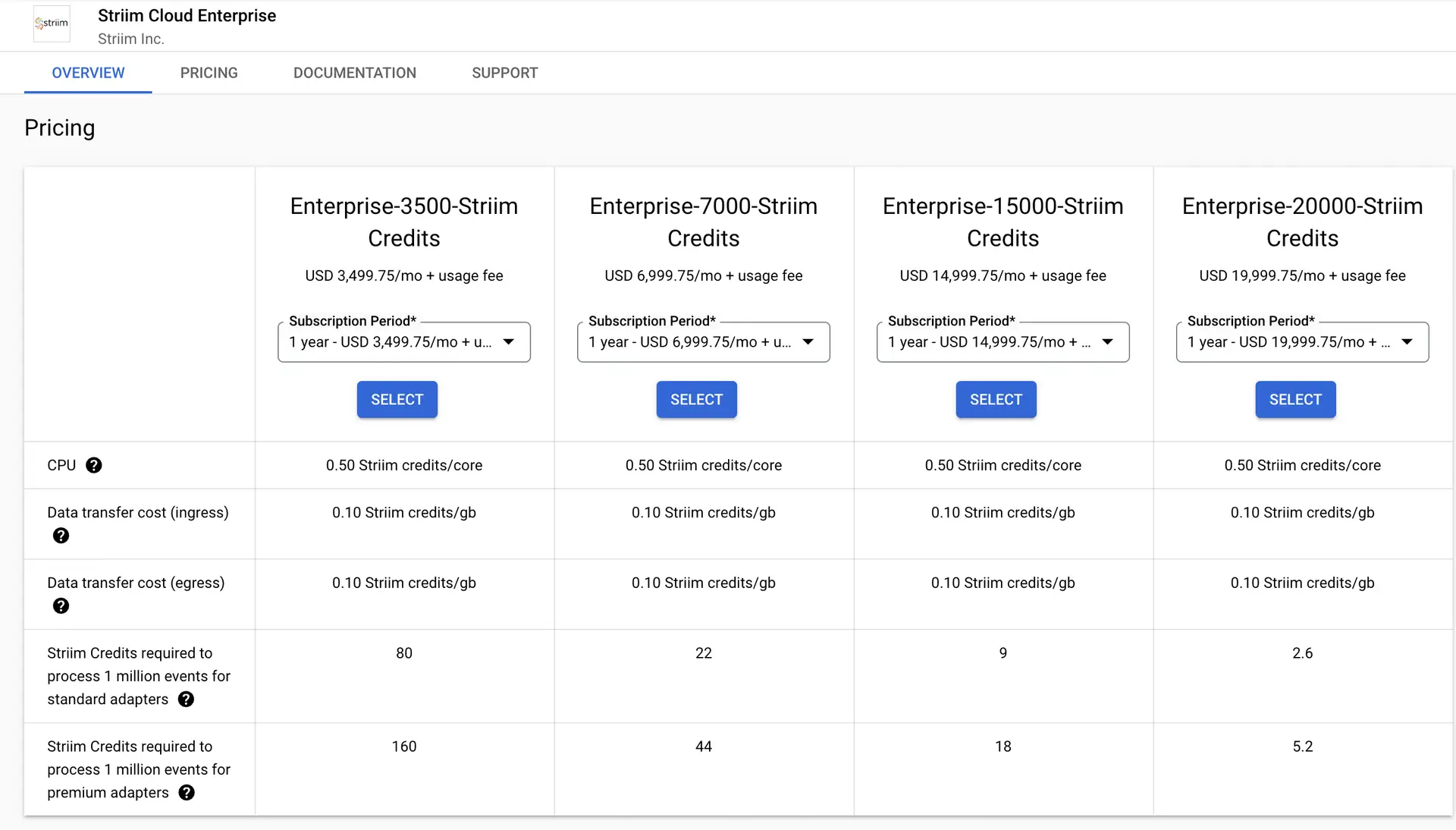Click the Striim logo icon

pyautogui.click(x=52, y=24)
